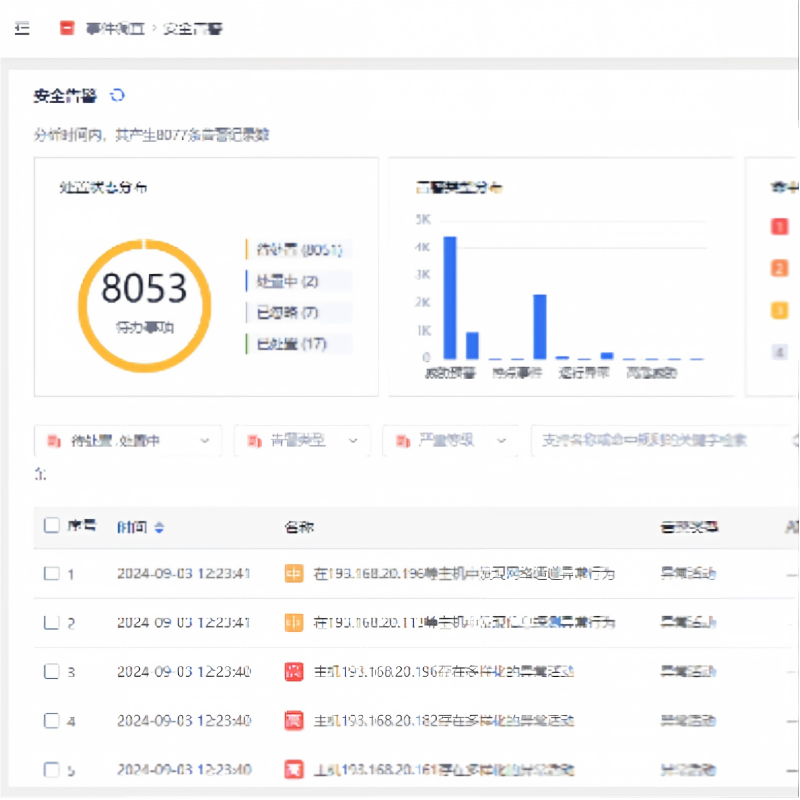Click the time cell in row 4
Viewport: 800px width, 800px height.
coord(184,720)
